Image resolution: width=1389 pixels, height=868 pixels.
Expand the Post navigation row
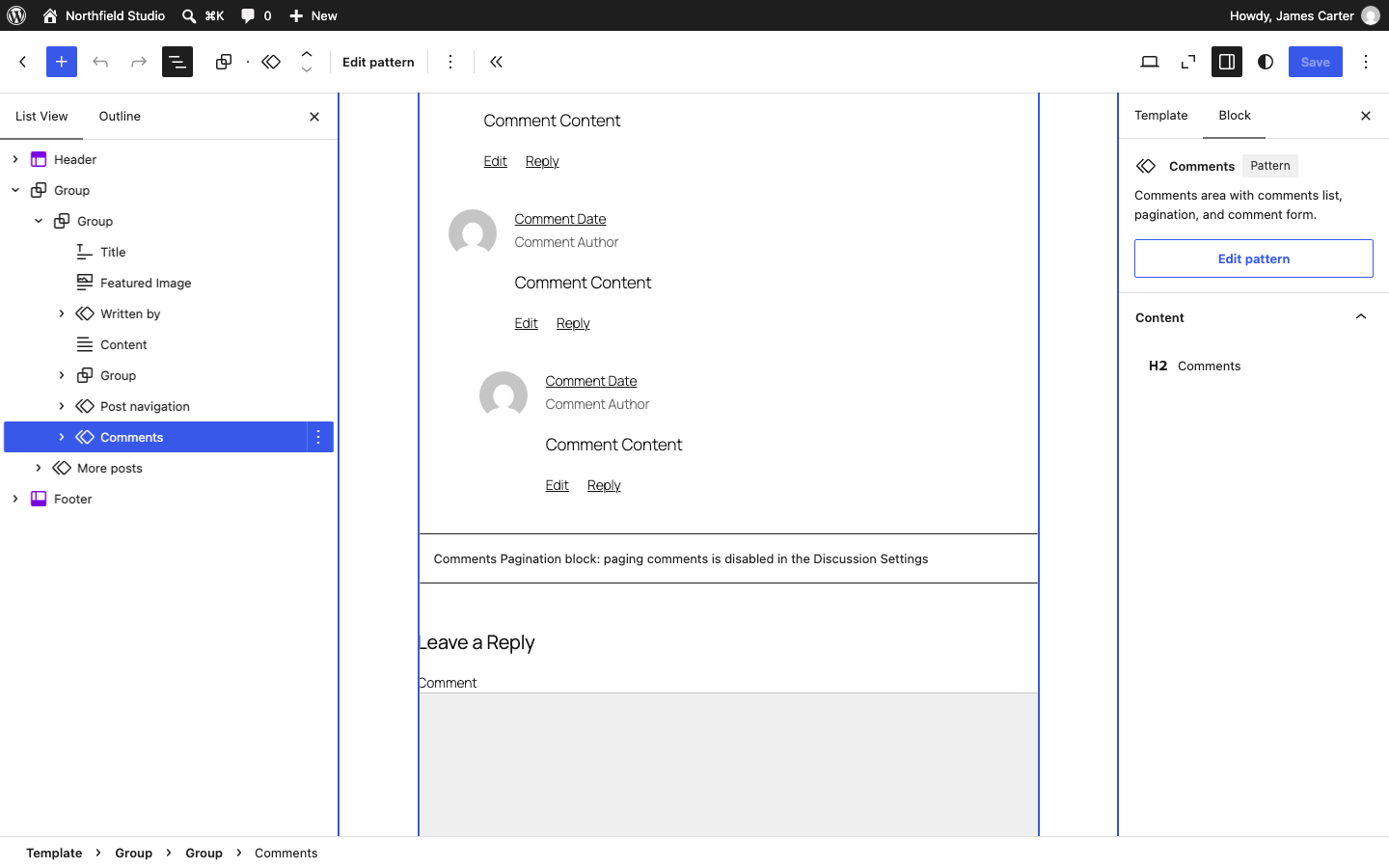point(62,406)
